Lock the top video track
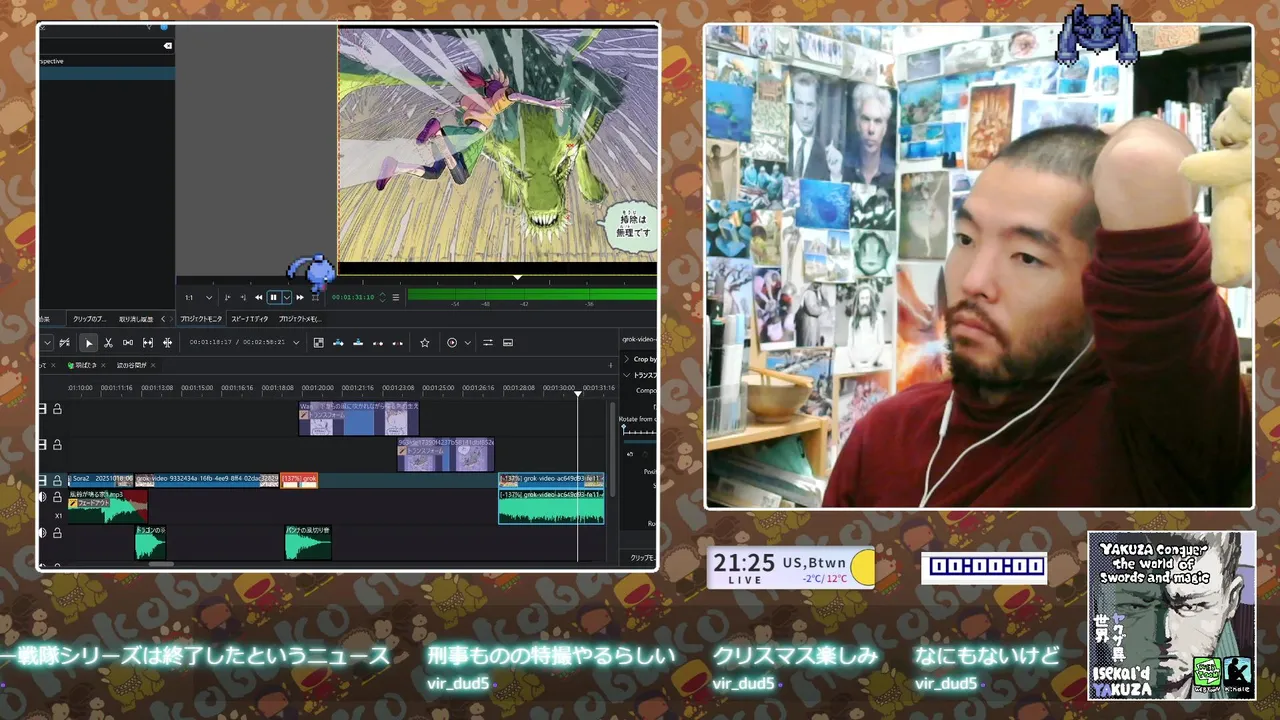Image resolution: width=1280 pixels, height=720 pixels. pyautogui.click(x=57, y=409)
